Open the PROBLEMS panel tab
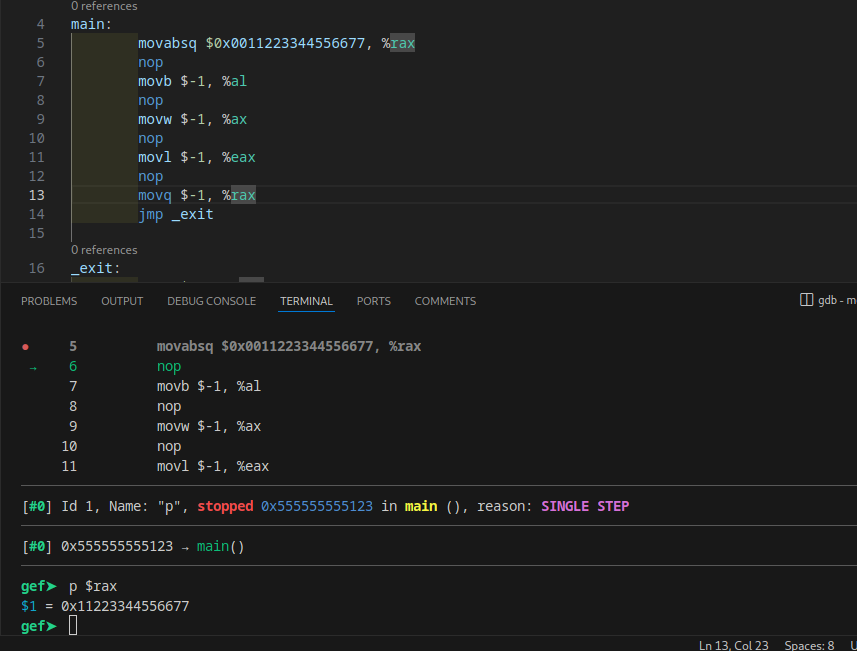The width and height of the screenshot is (857, 651). click(x=49, y=301)
